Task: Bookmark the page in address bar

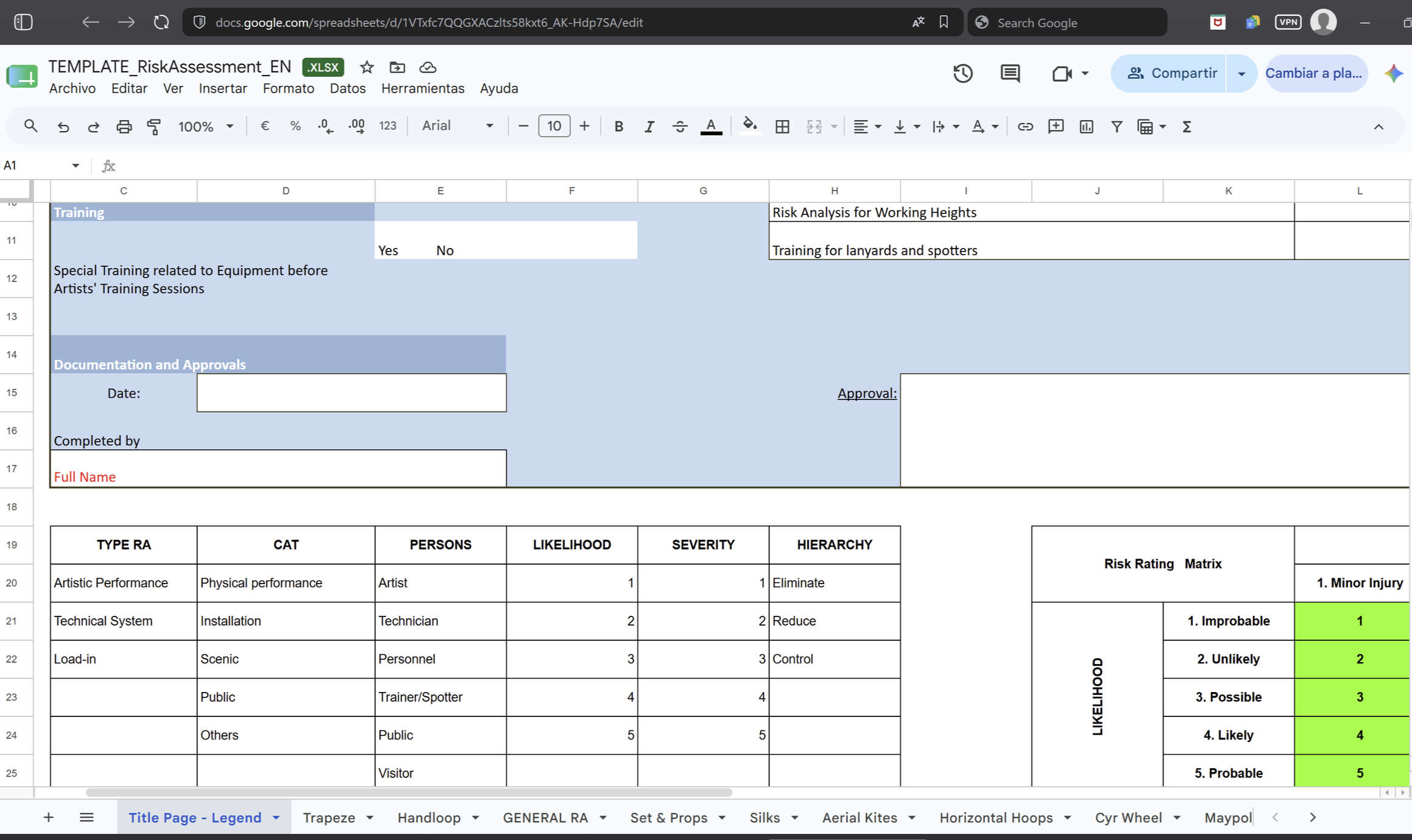Action: pos(944,23)
